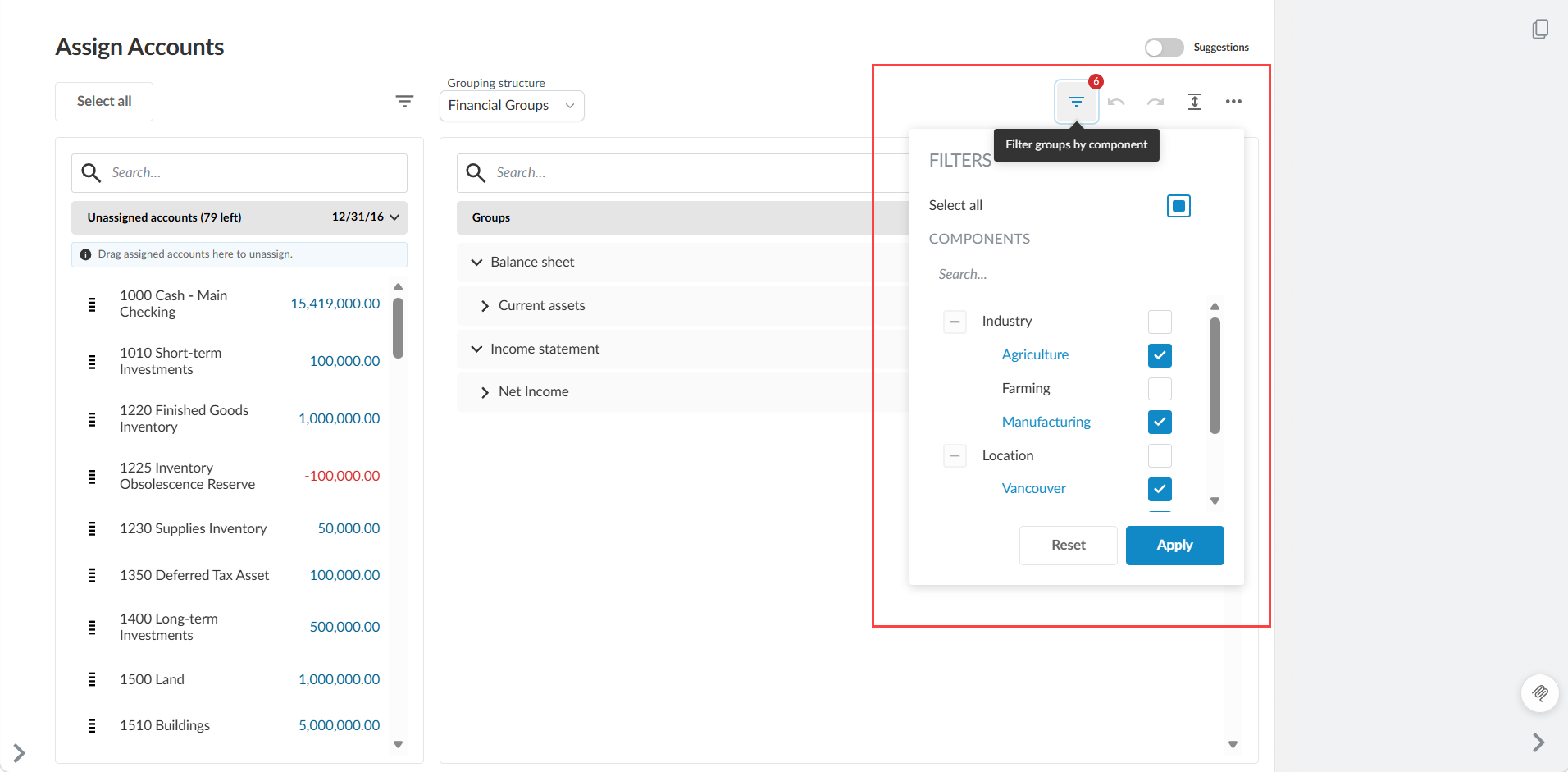Click the redo arrow icon
The width and height of the screenshot is (1568, 772).
point(1155,102)
